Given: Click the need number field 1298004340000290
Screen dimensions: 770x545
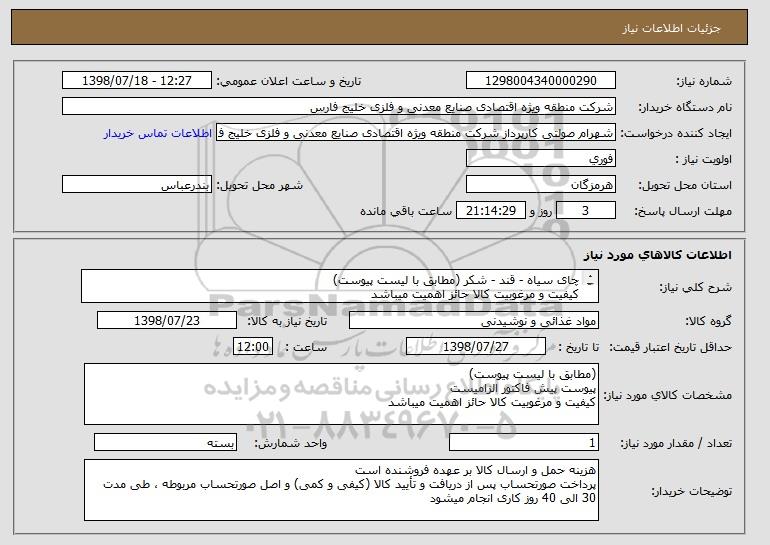Looking at the screenshot, I should pyautogui.click(x=541, y=81).
